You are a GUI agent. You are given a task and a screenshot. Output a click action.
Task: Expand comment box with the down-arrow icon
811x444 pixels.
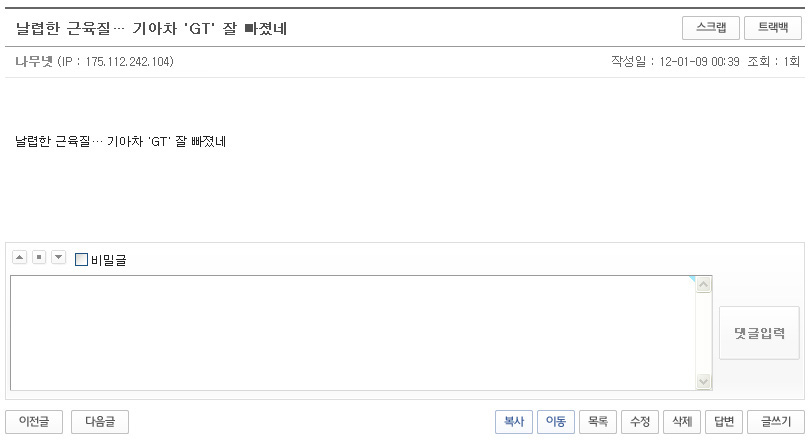click(58, 258)
